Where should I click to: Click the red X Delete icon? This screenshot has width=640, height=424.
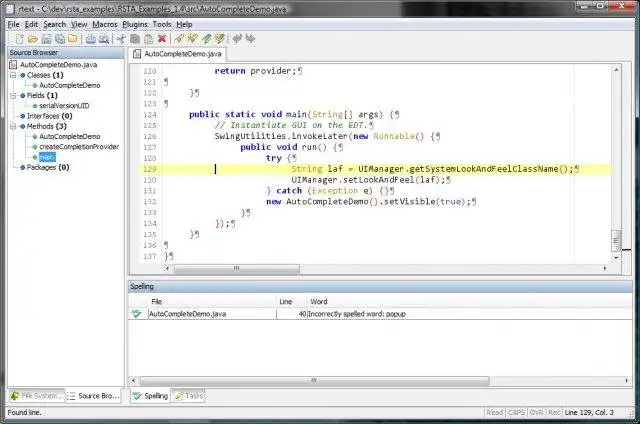pos(162,39)
